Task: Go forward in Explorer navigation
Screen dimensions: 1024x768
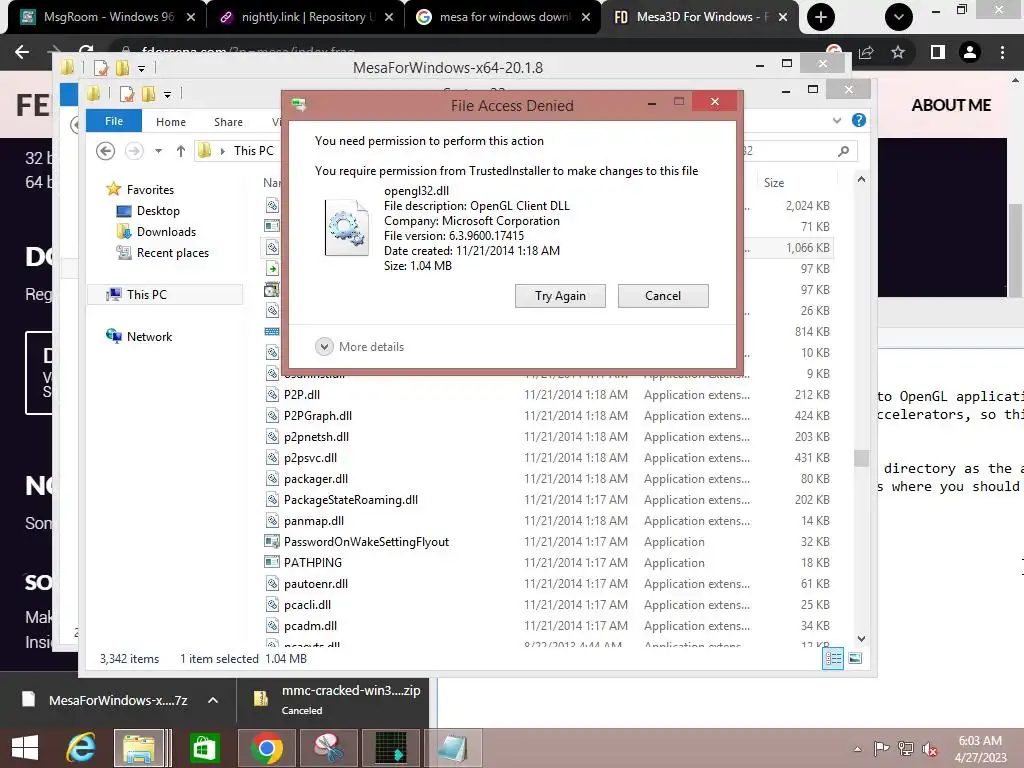Action: (134, 151)
